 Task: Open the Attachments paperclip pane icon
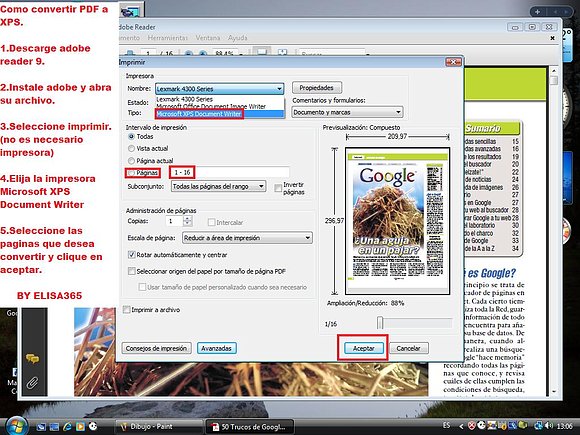pos(32,382)
